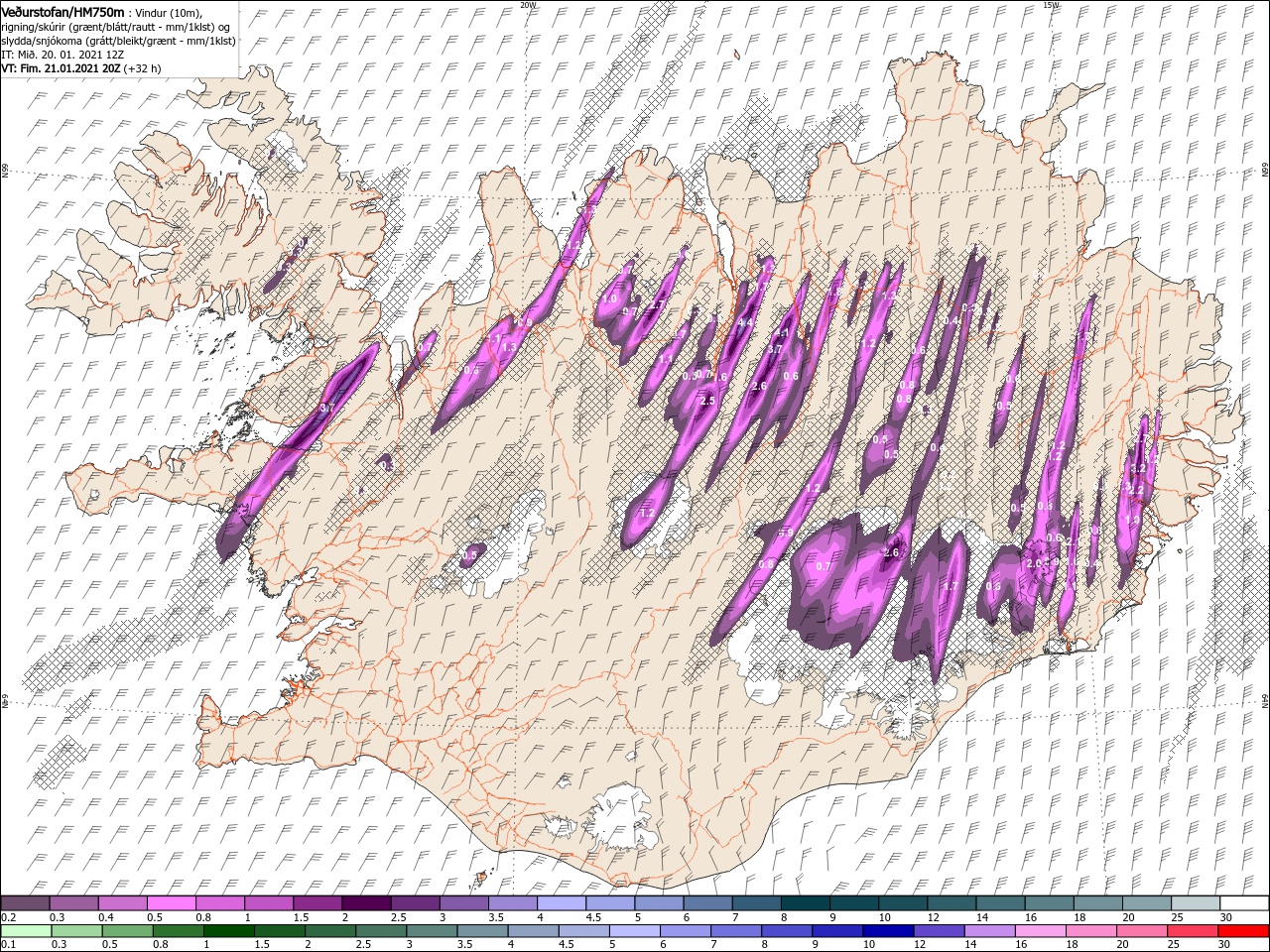Click the 'rigning/skúrir' legend description line
This screenshot has width=1270, height=952.
[115, 26]
